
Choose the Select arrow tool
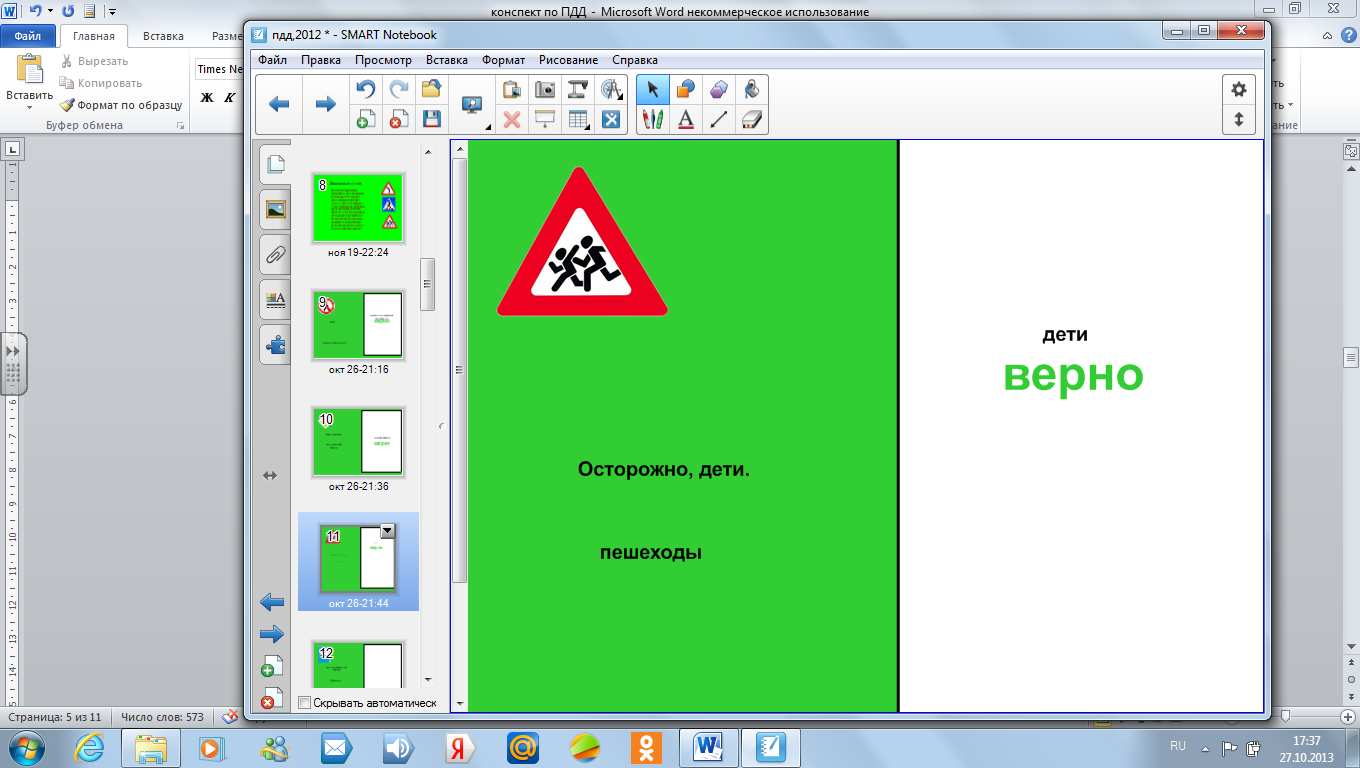[x=652, y=89]
